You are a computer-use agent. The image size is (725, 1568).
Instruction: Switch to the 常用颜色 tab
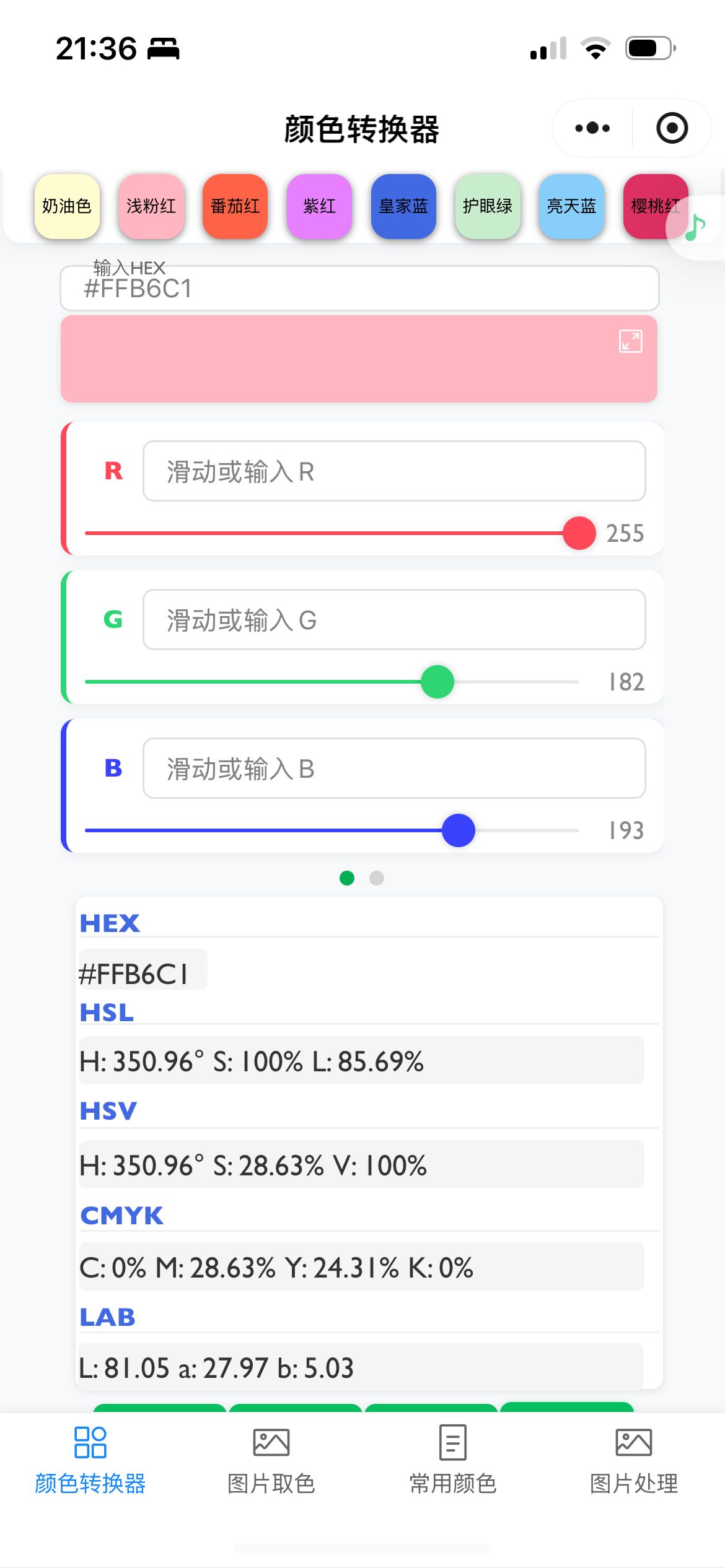pos(452,1458)
